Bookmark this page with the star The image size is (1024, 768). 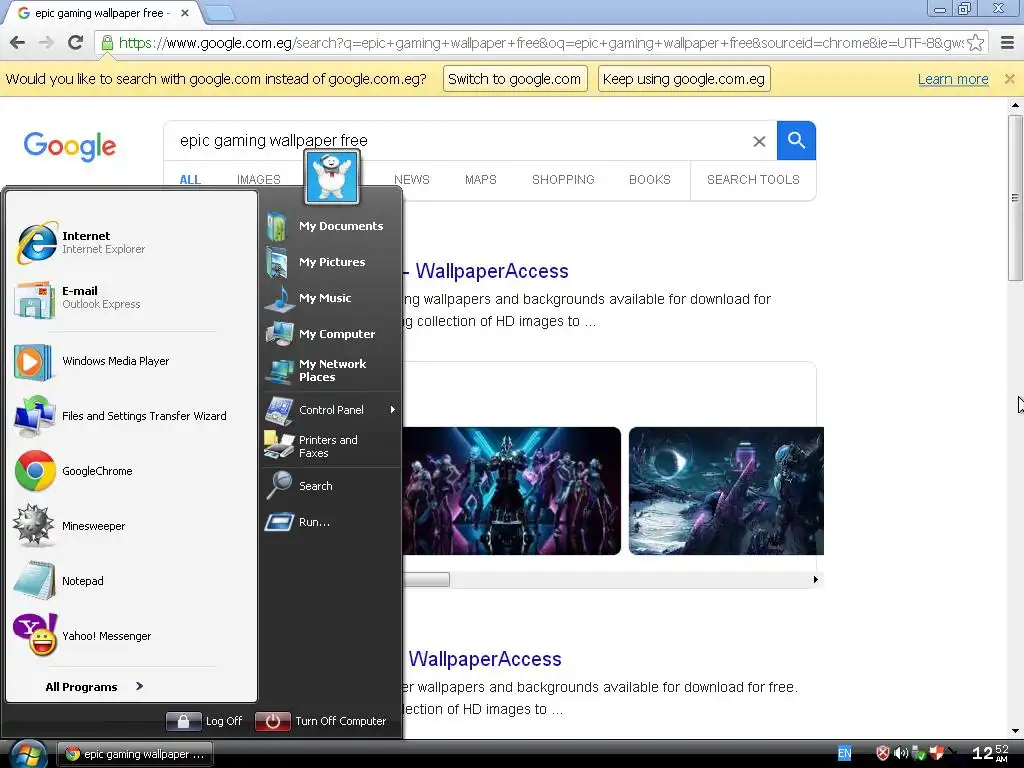[x=975, y=43]
